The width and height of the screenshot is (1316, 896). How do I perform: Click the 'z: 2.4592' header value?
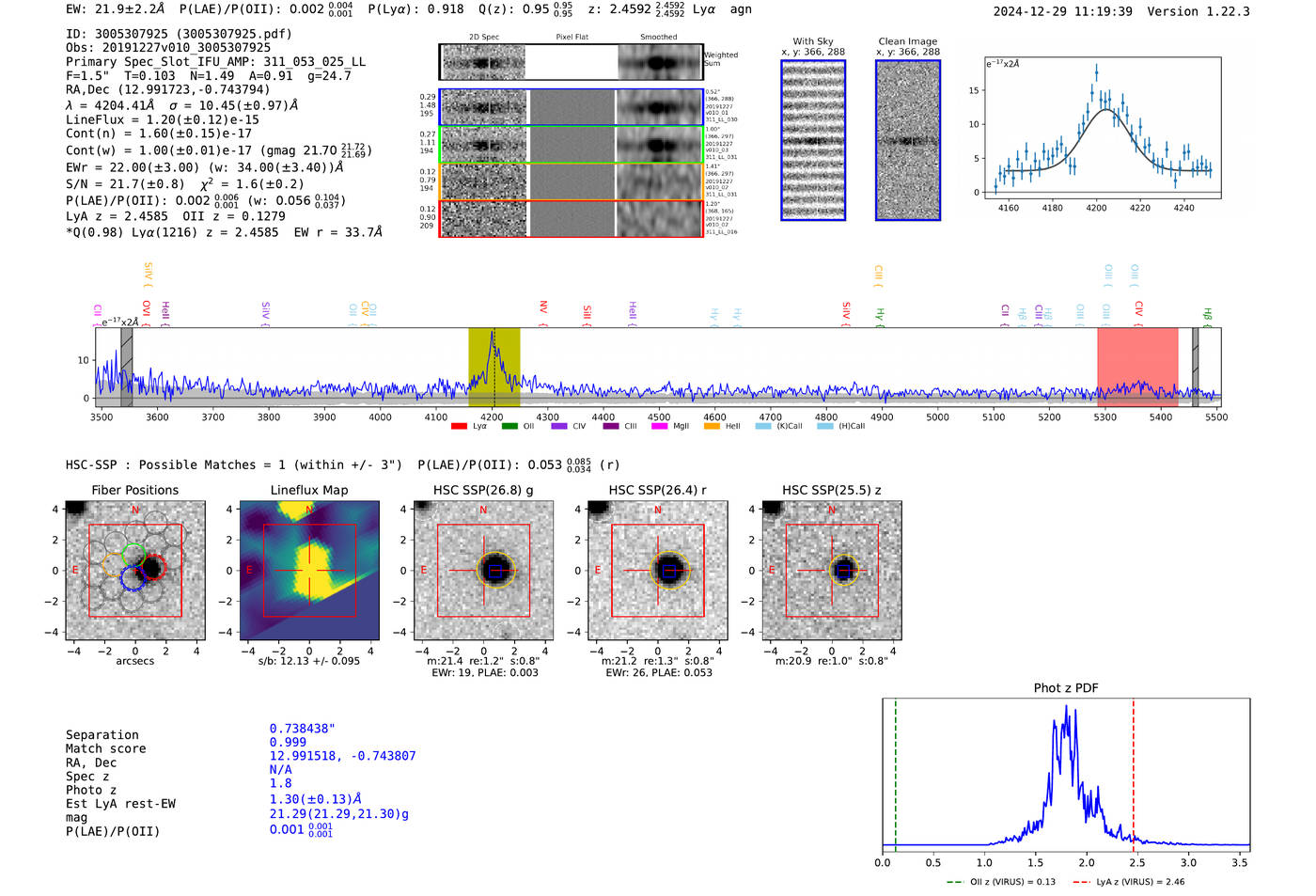coord(619,9)
